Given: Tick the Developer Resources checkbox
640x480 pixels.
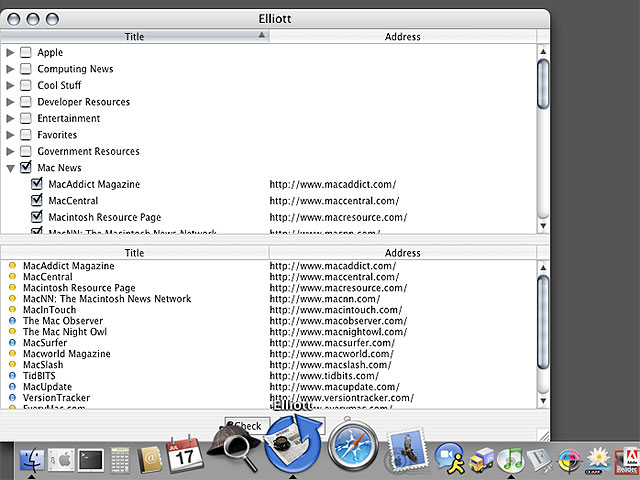Looking at the screenshot, I should tap(26, 102).
